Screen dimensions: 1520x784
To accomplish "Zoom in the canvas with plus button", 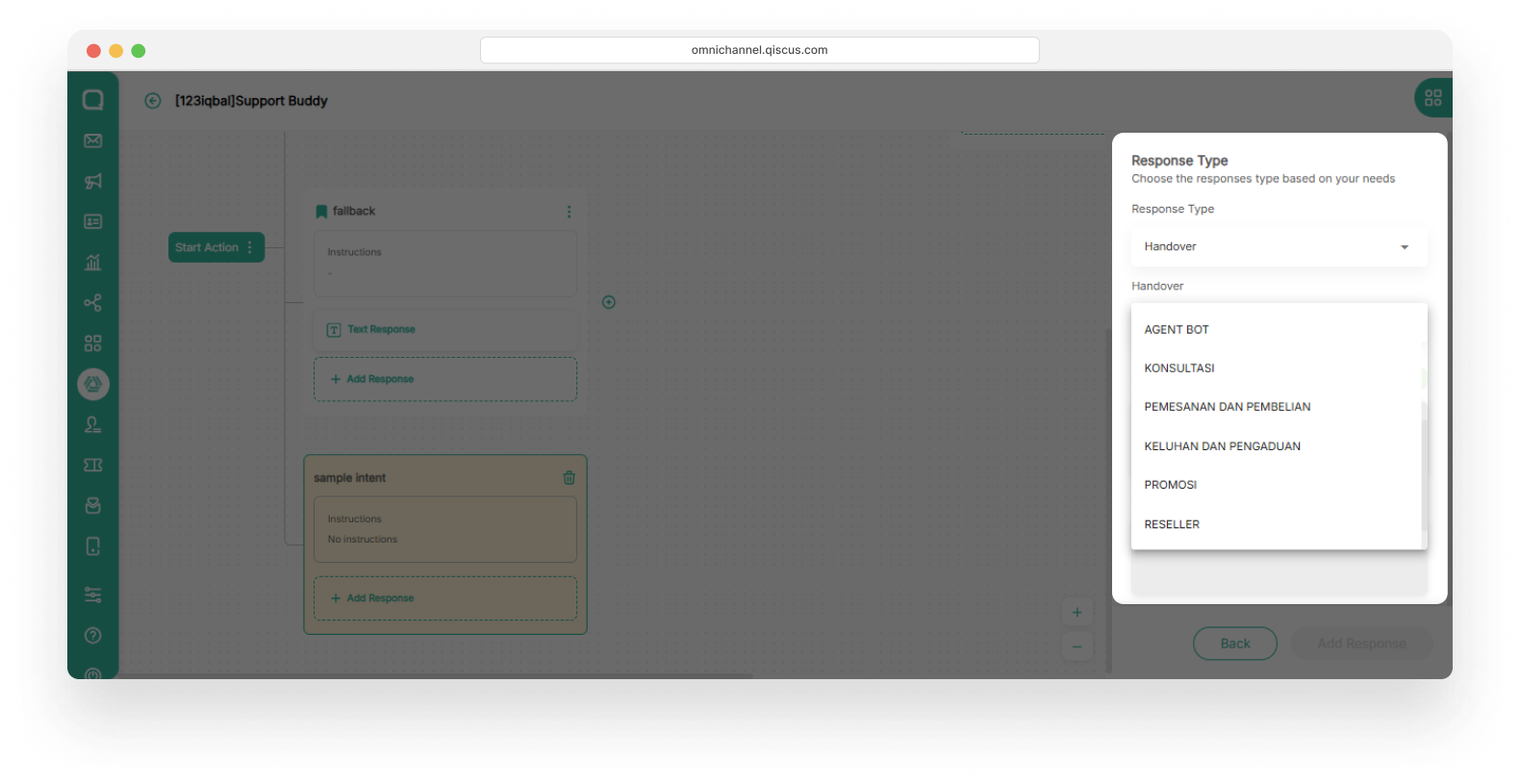I will (1077, 613).
